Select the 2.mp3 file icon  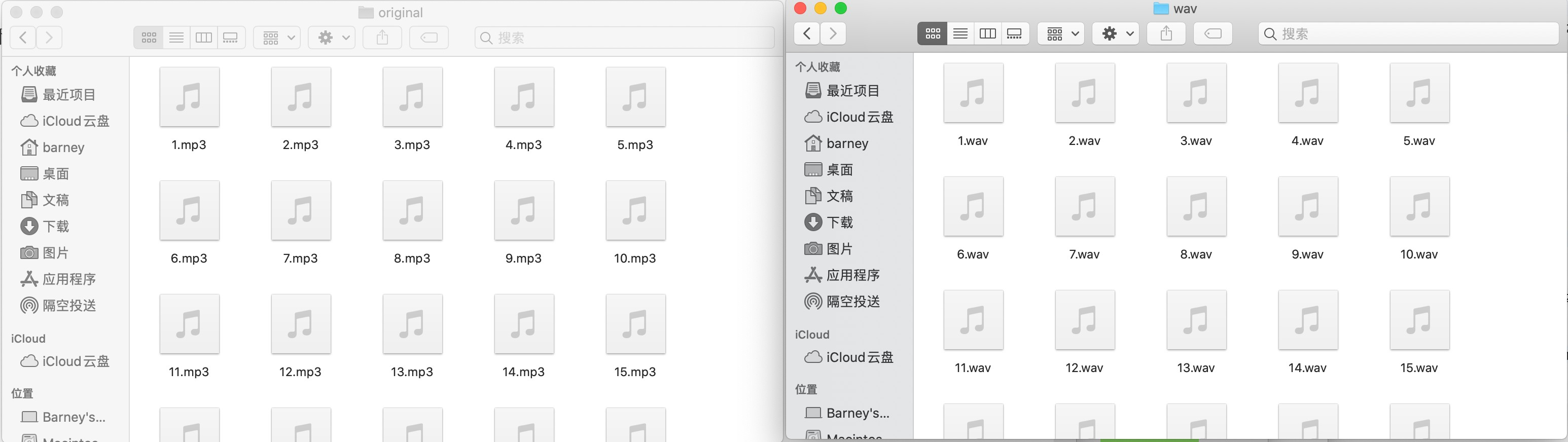pyautogui.click(x=301, y=97)
